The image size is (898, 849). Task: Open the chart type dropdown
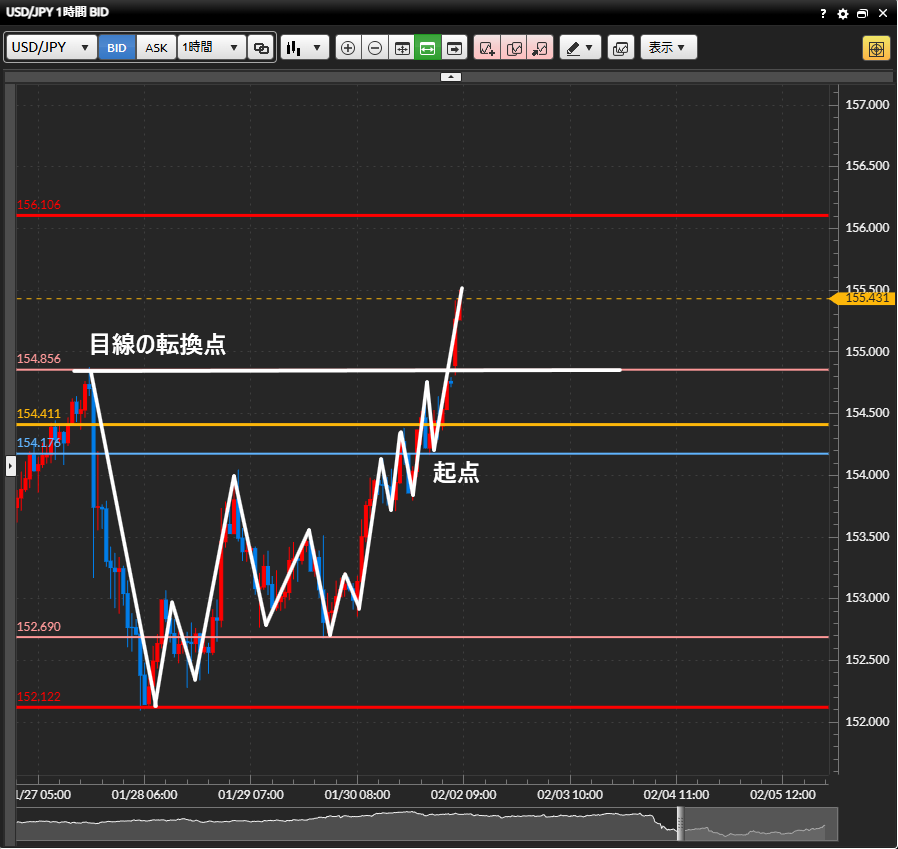305,48
